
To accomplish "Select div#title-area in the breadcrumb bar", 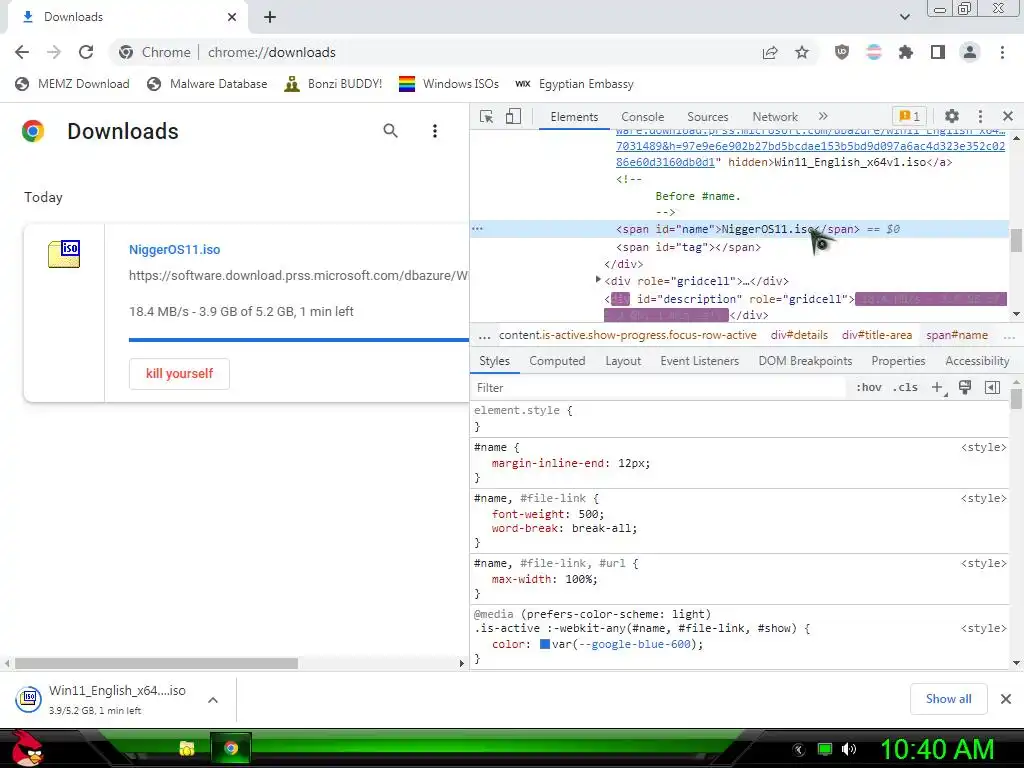I will (x=876, y=335).
